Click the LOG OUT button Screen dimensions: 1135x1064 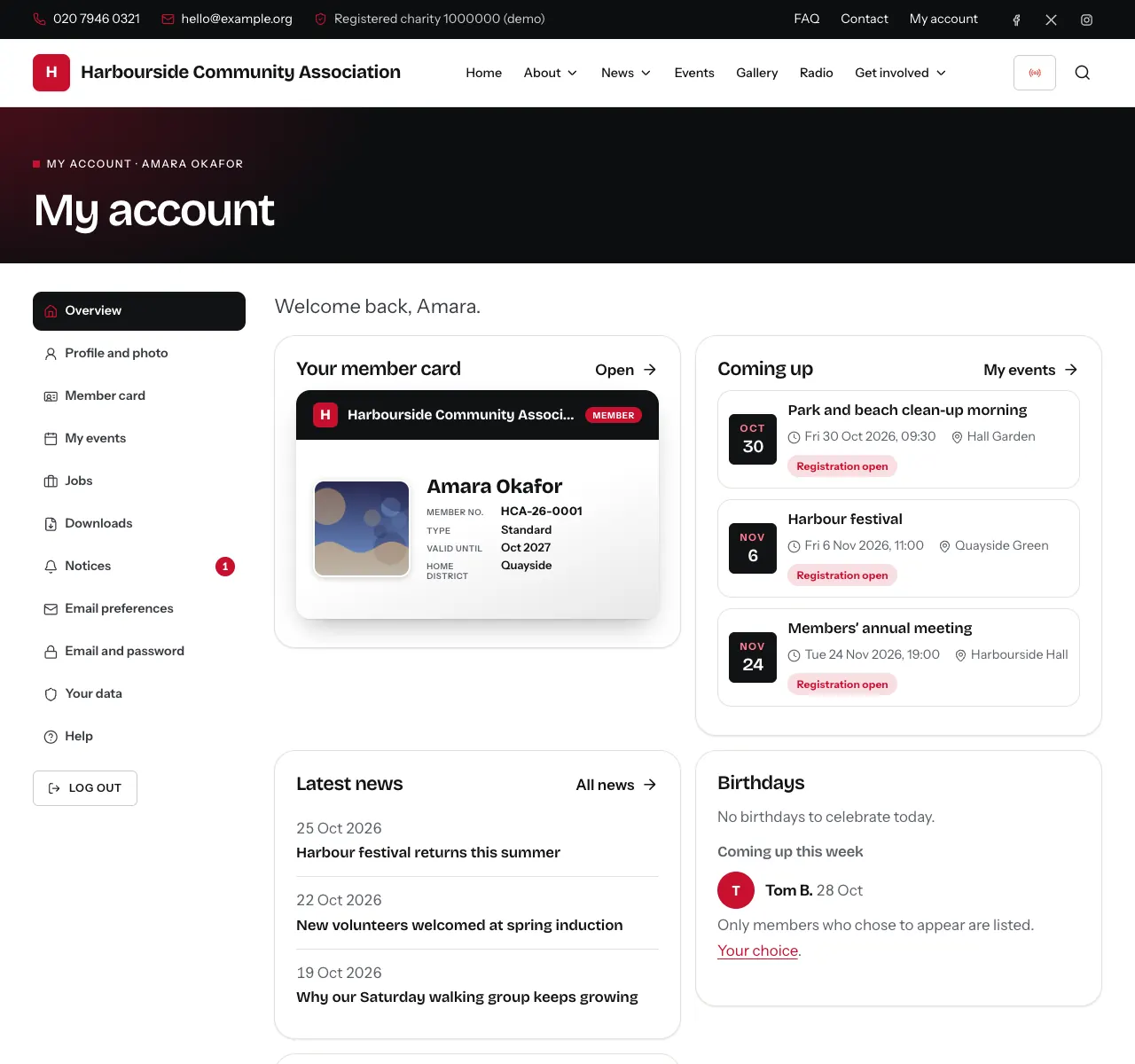pos(85,788)
